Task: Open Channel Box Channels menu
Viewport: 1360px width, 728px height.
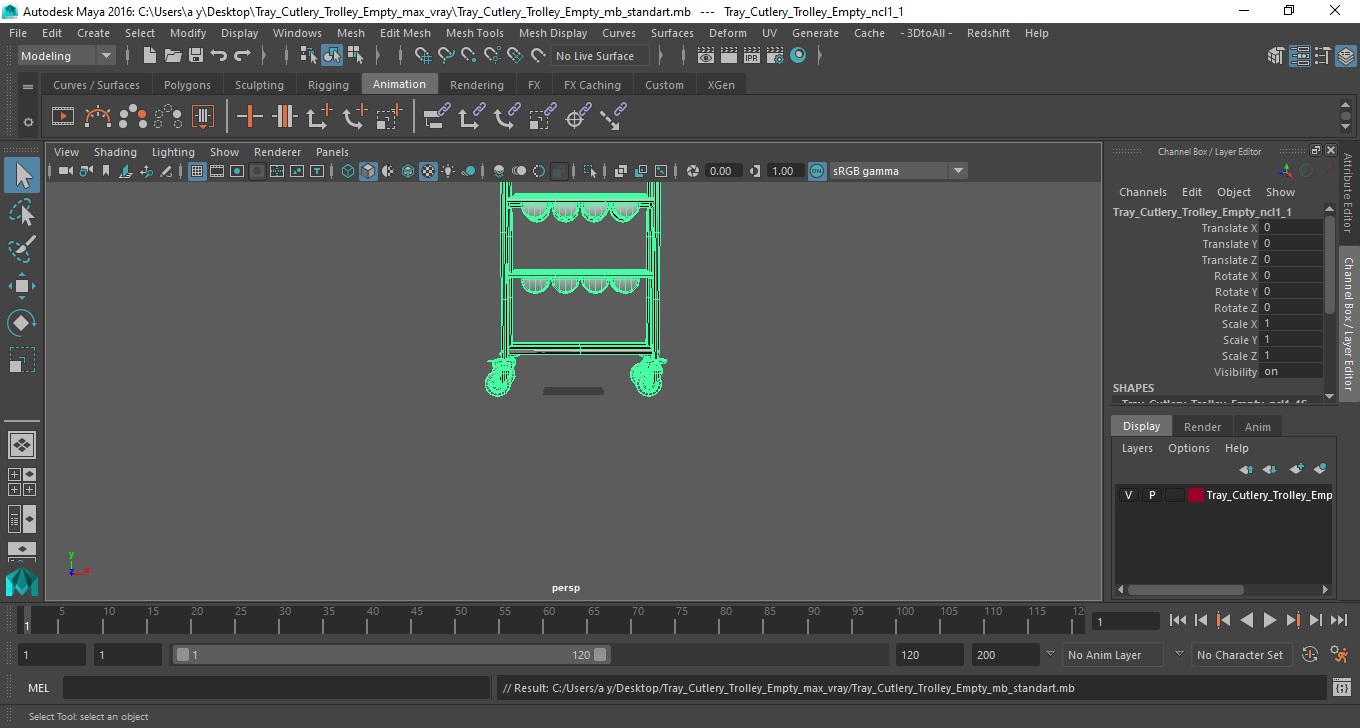Action: (1142, 192)
